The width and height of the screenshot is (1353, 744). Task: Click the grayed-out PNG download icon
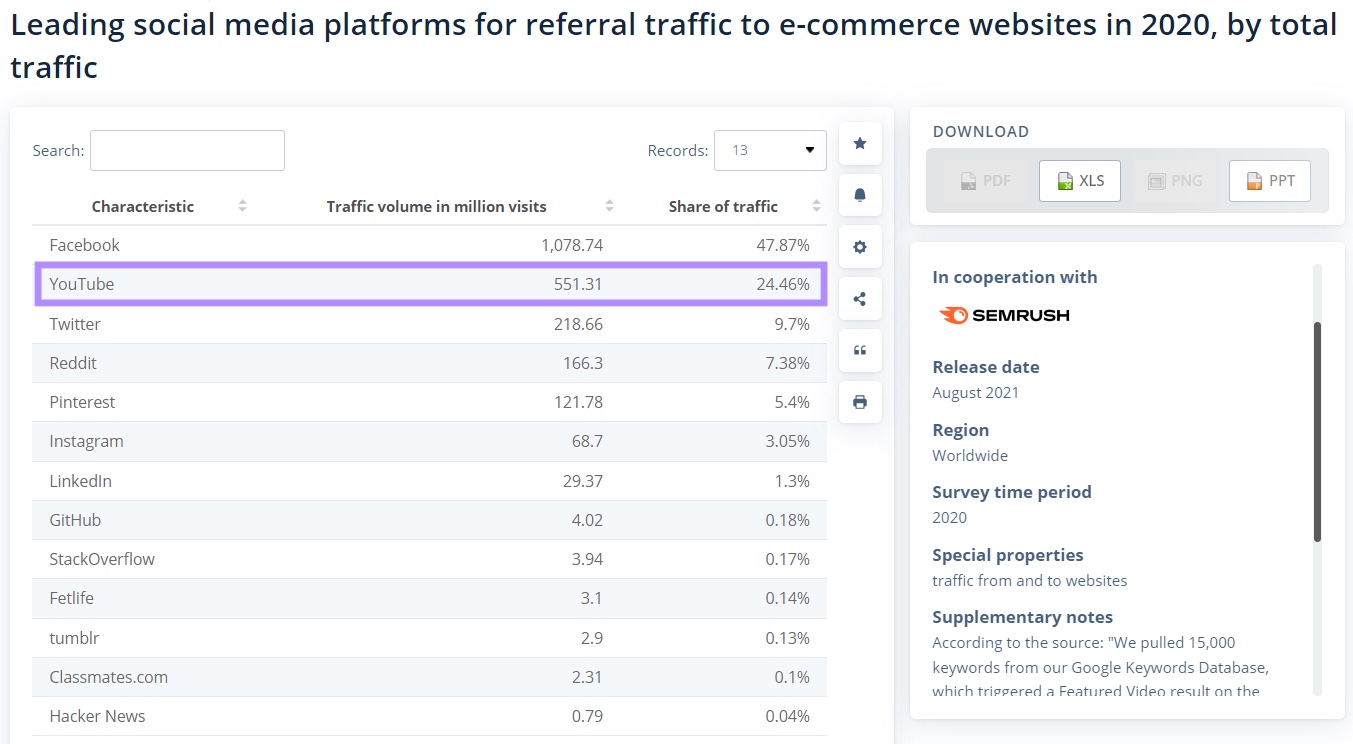tap(1174, 181)
